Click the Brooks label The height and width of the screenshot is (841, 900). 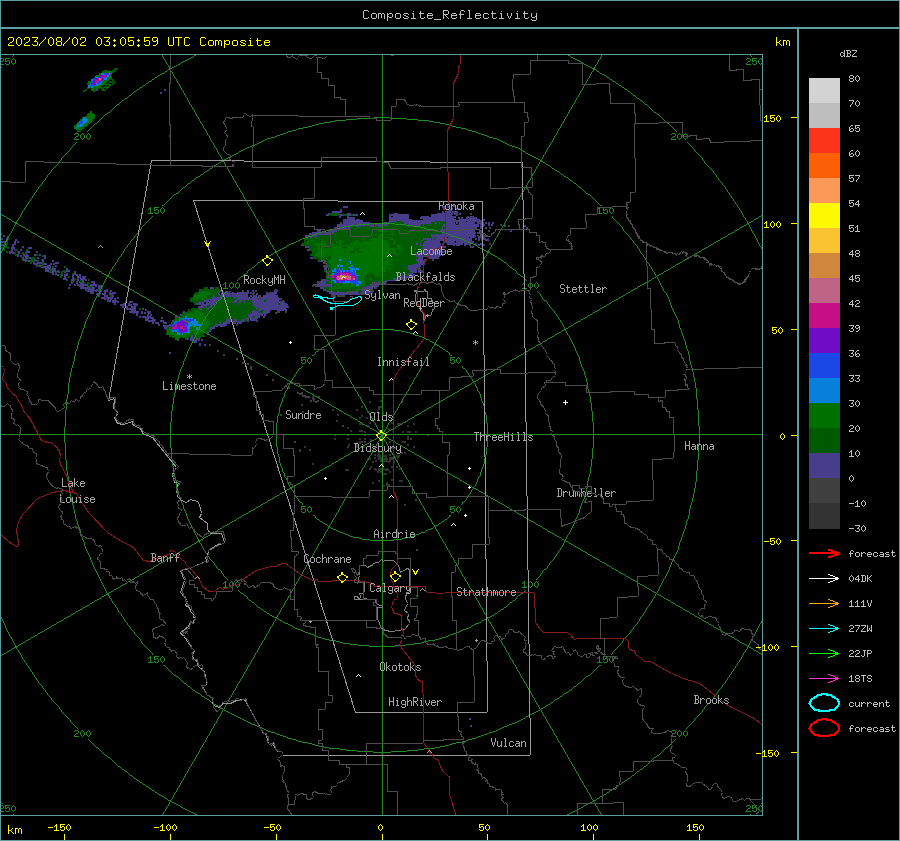pos(711,700)
